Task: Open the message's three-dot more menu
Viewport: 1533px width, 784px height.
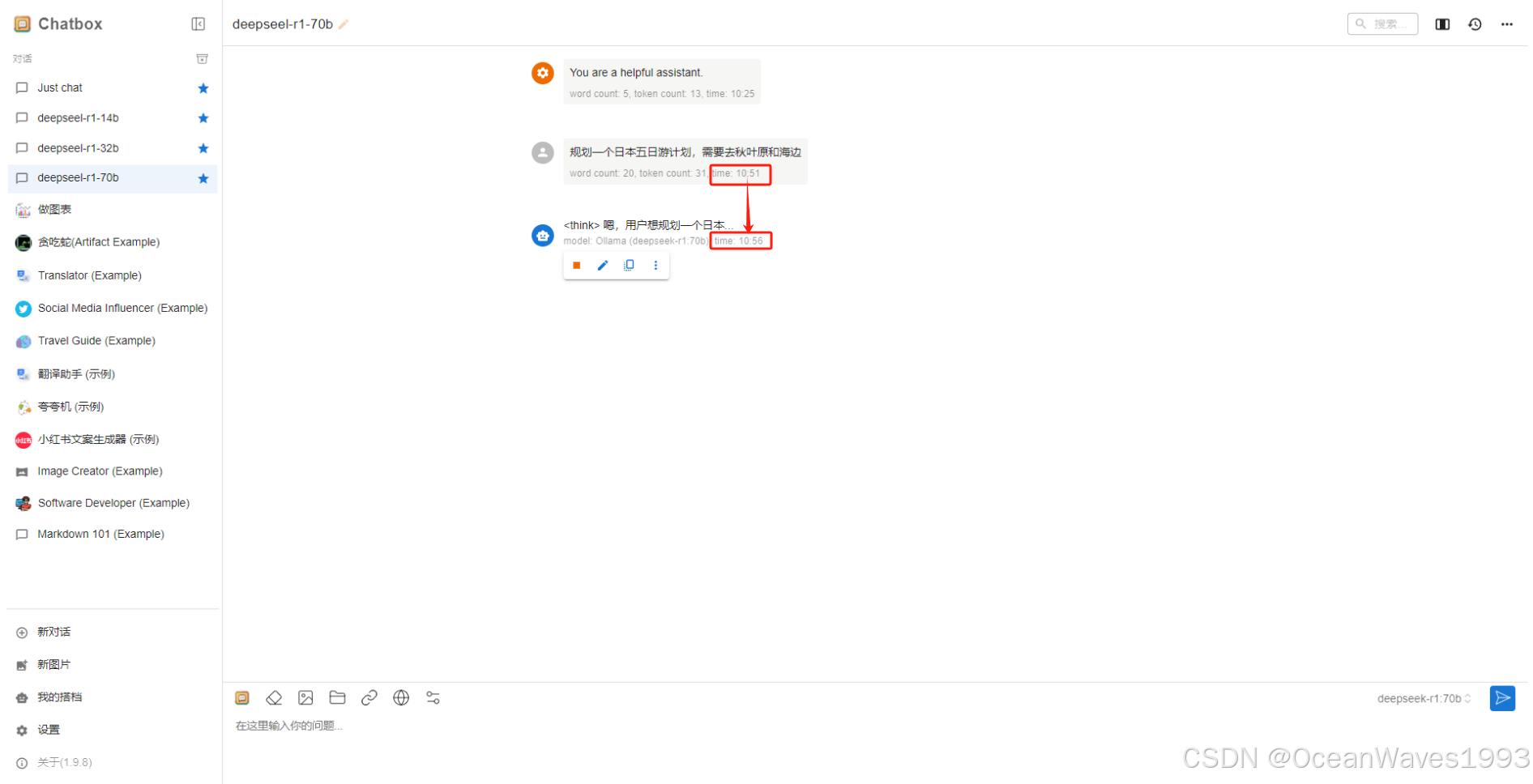Action: pyautogui.click(x=655, y=266)
